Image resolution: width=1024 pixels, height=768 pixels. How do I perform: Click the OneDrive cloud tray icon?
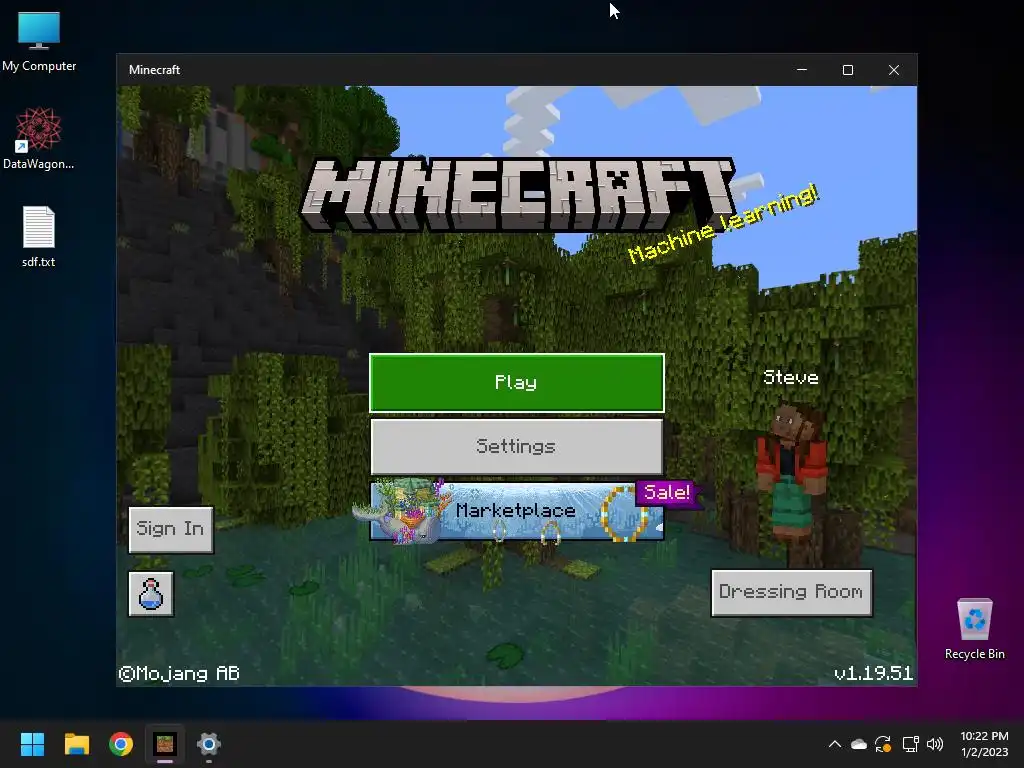coord(859,744)
